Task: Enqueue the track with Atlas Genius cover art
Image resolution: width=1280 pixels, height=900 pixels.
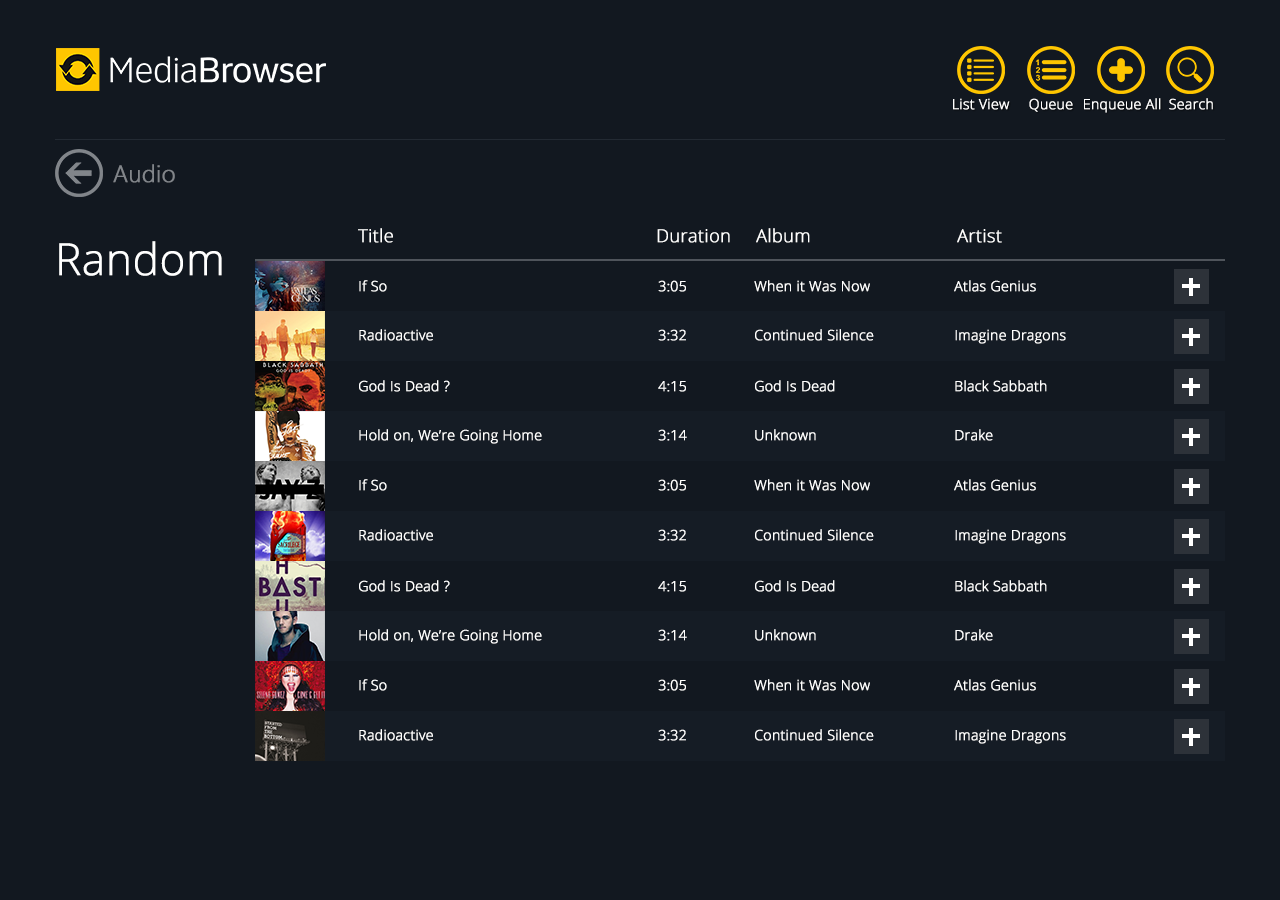Action: (x=1191, y=286)
